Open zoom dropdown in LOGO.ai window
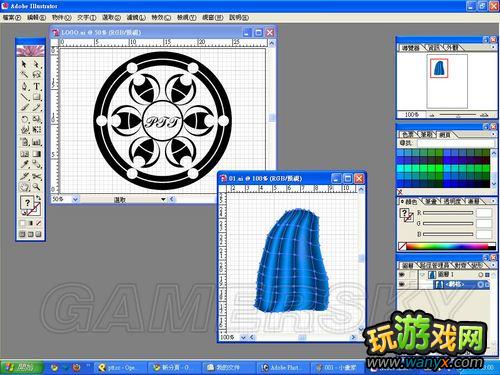Image resolution: width=500 pixels, height=375 pixels. click(x=75, y=199)
